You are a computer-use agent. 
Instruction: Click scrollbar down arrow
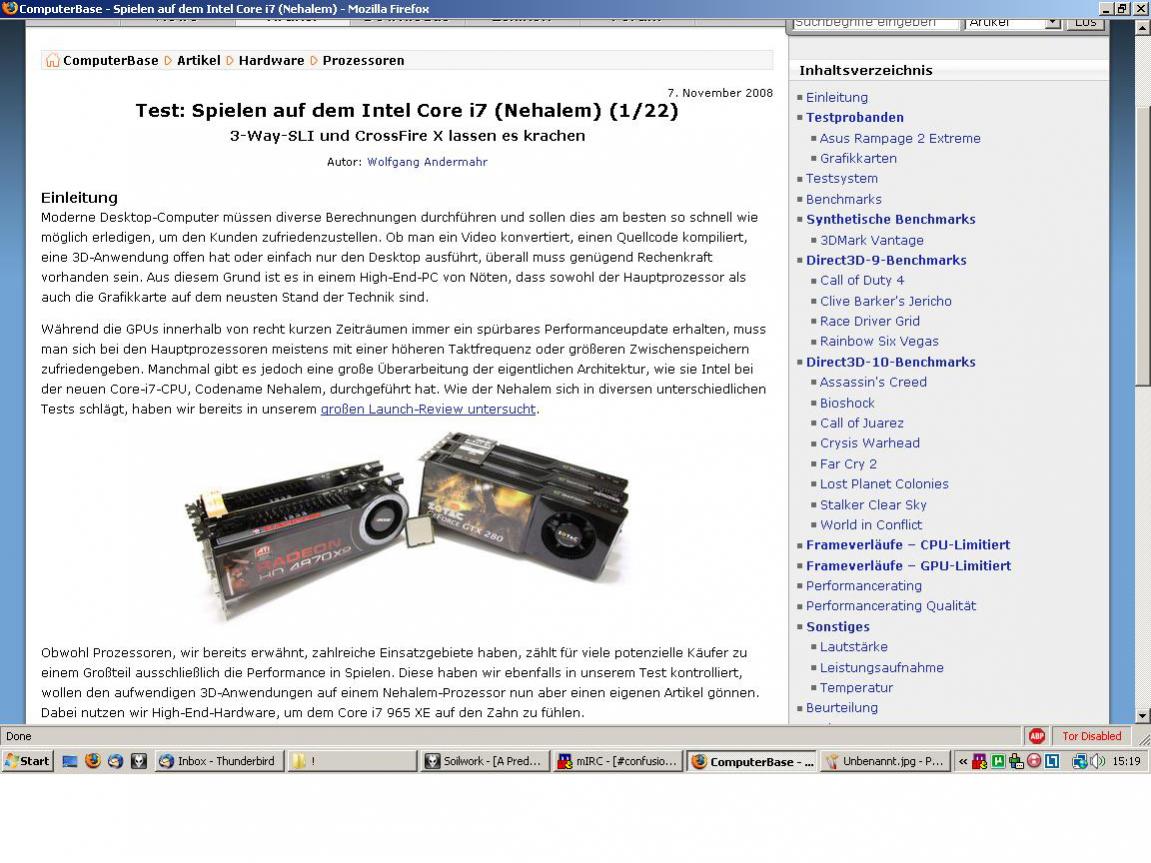tap(1142, 715)
